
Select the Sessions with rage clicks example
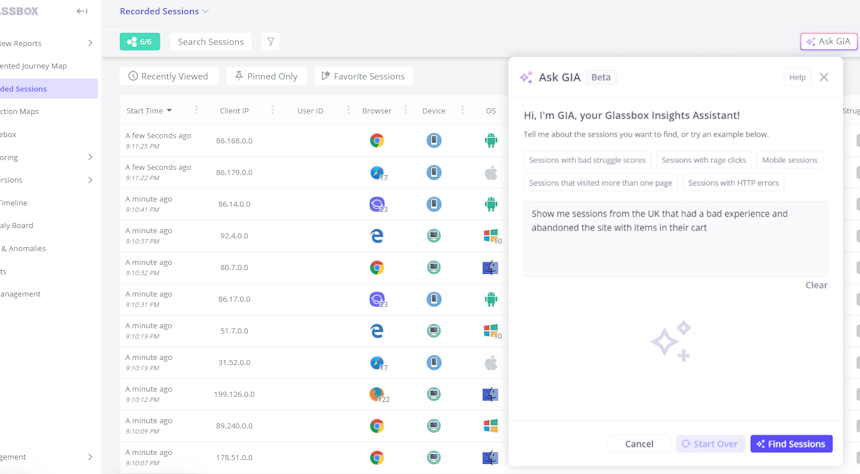pos(703,160)
